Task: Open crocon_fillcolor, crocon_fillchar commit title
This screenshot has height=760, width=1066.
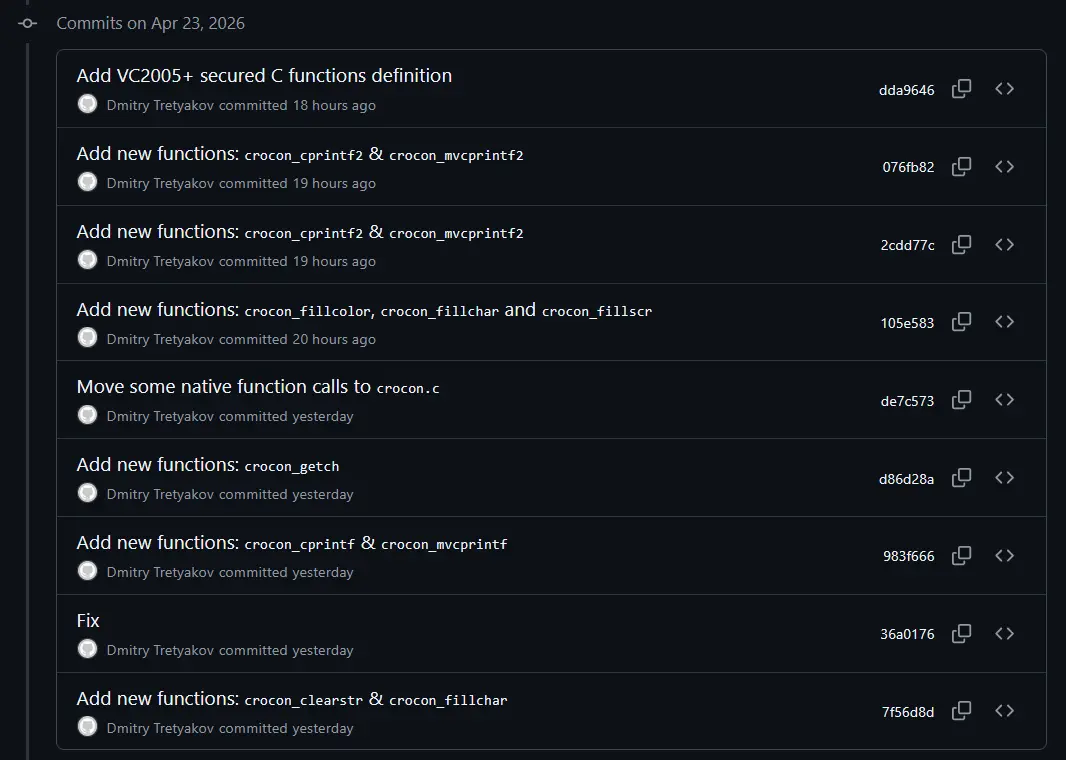Action: tap(364, 310)
